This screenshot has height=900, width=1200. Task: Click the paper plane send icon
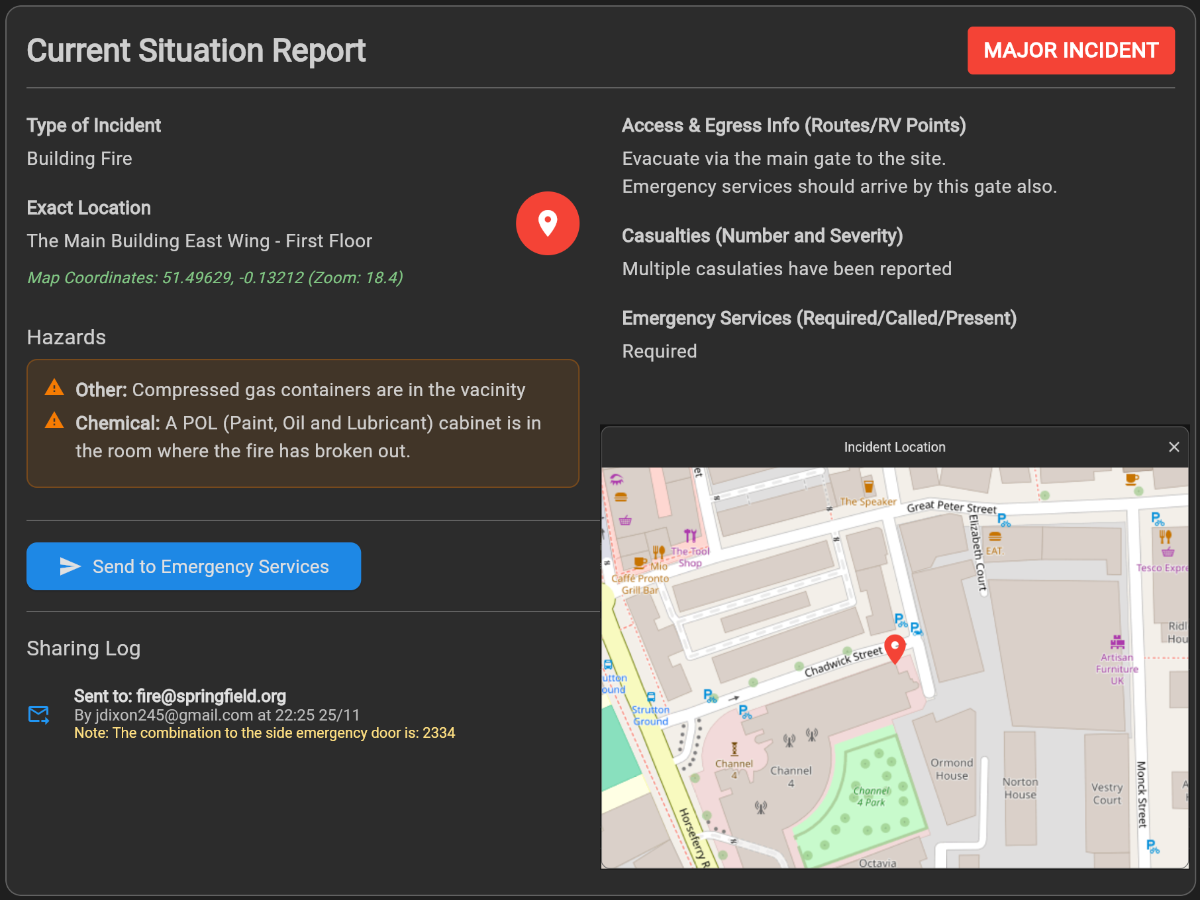[70, 567]
